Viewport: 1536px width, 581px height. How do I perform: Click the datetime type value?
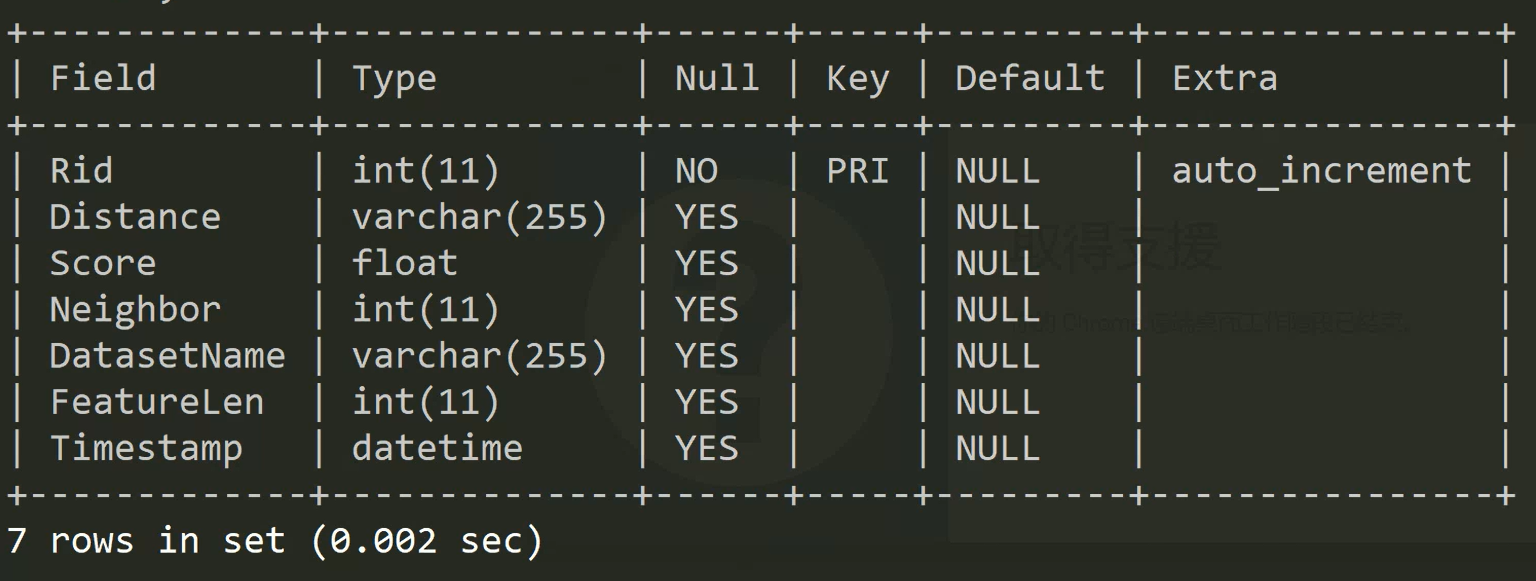(437, 448)
